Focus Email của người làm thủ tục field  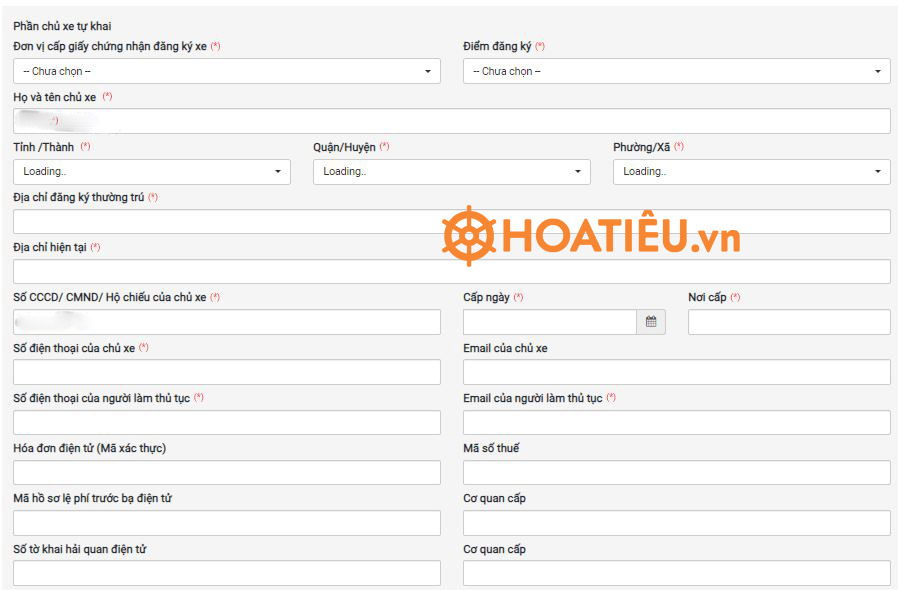pyautogui.click(x=676, y=422)
